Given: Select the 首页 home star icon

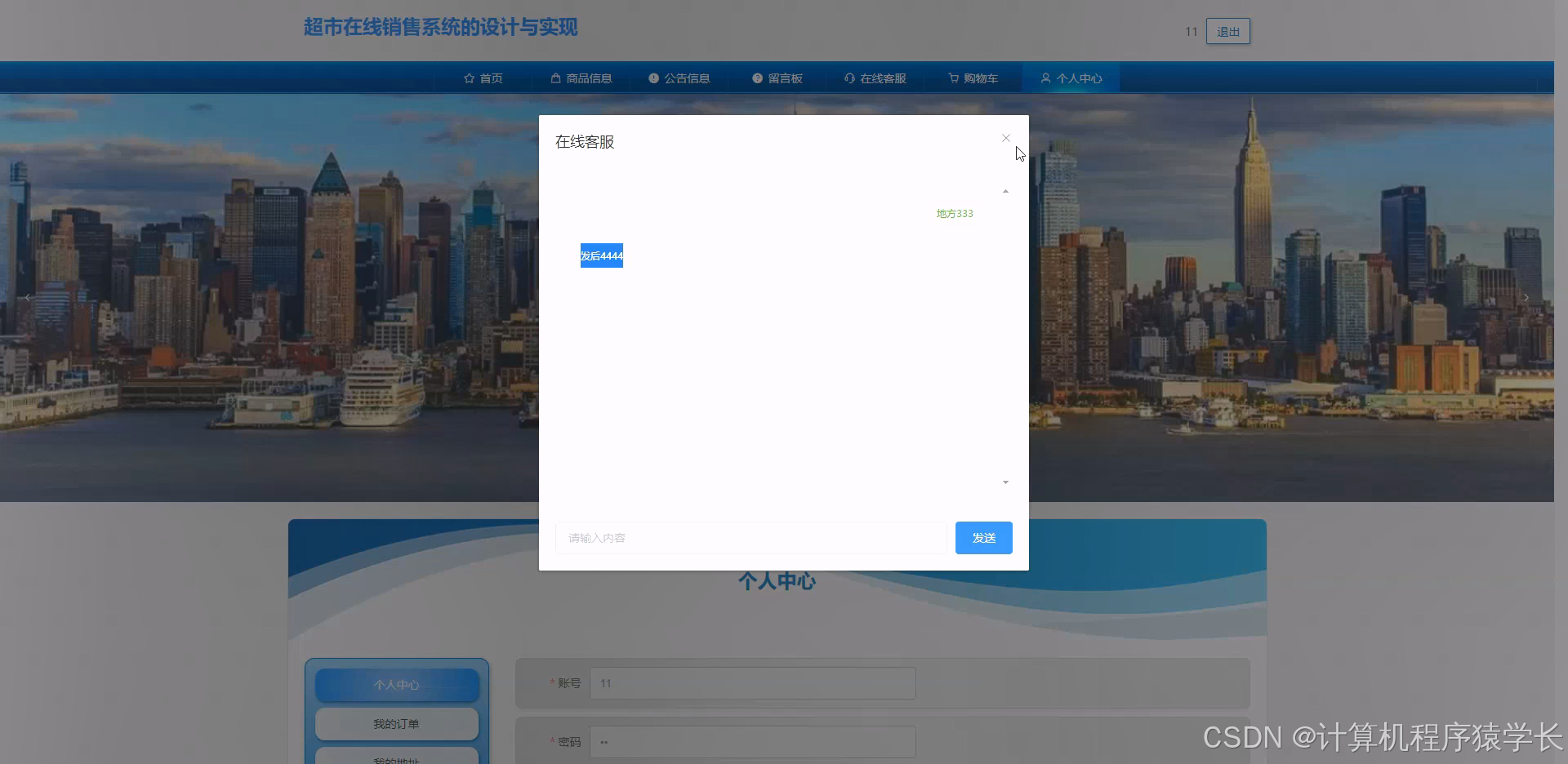Looking at the screenshot, I should click(470, 78).
